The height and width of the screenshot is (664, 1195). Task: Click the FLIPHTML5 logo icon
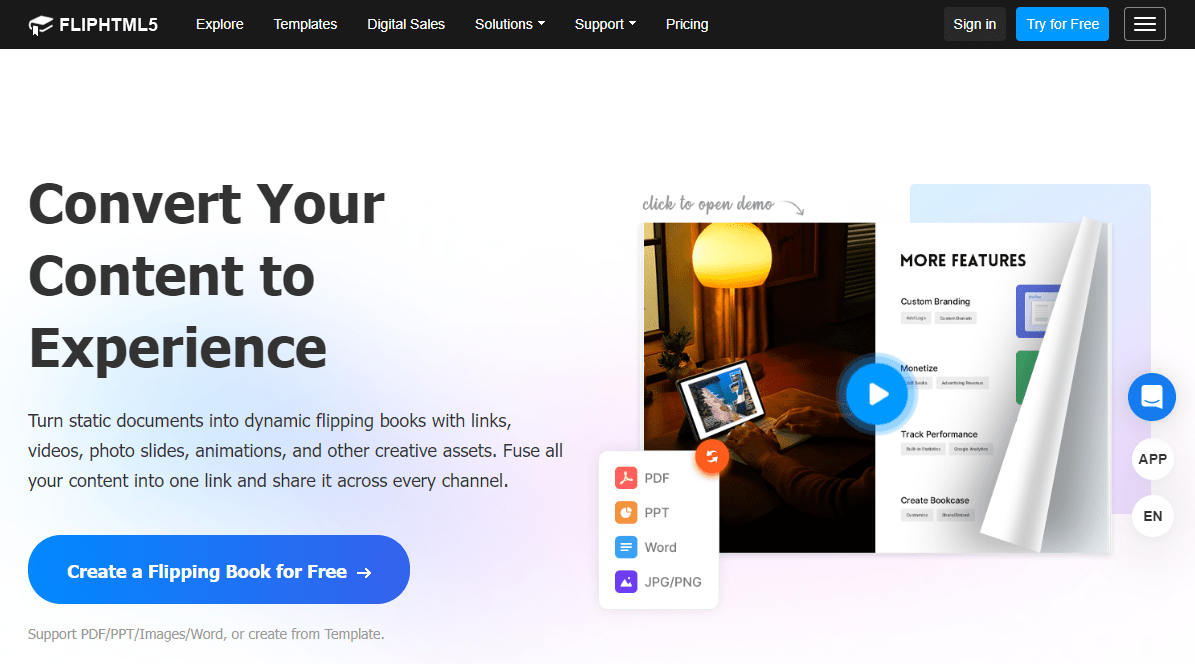coord(42,23)
